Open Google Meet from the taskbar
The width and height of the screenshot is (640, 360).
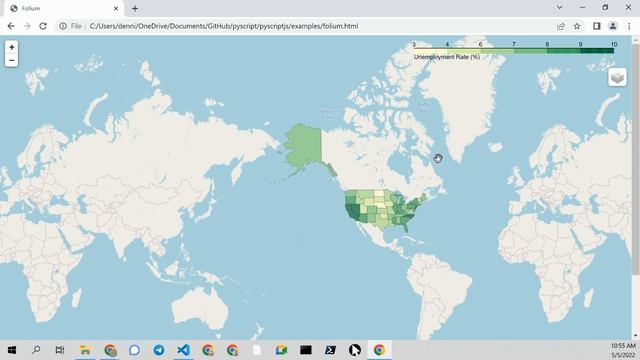click(x=281, y=350)
